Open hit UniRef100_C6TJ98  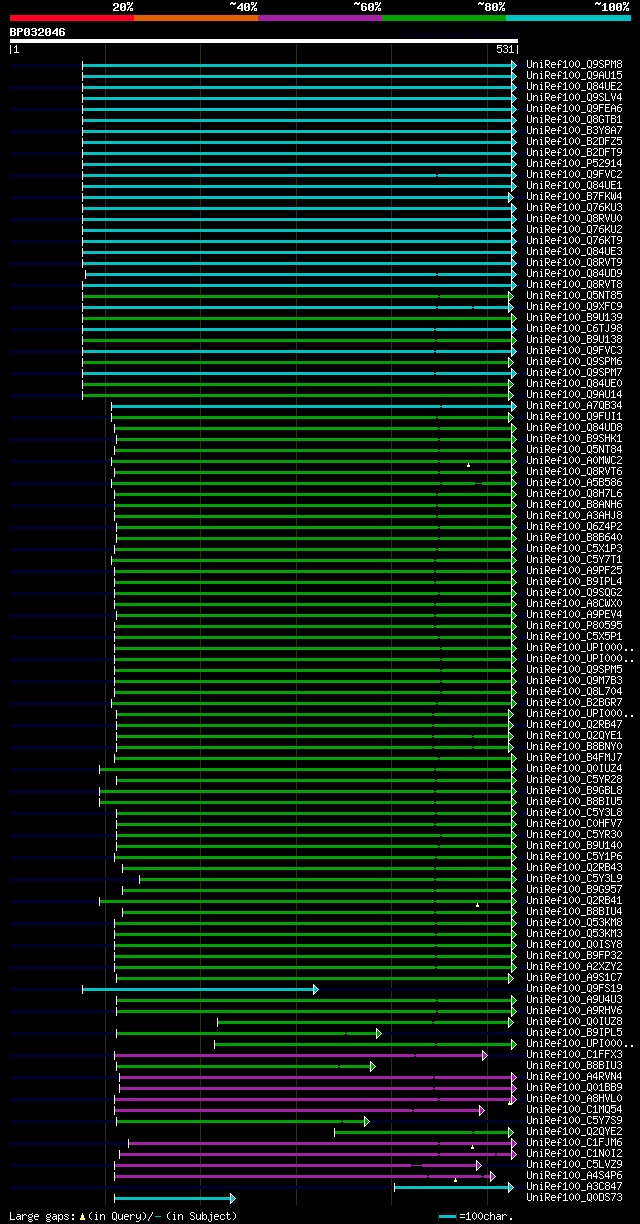coord(575,328)
